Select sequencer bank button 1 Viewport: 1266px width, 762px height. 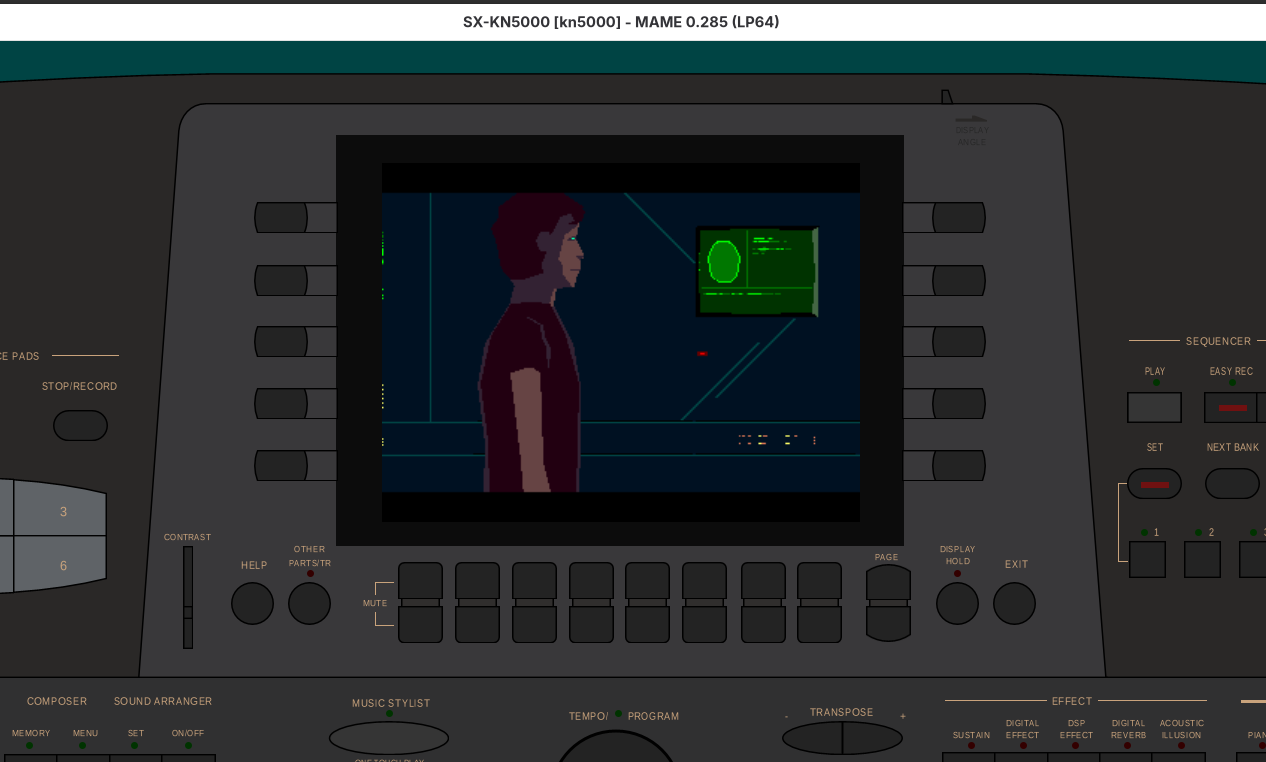click(1147, 559)
